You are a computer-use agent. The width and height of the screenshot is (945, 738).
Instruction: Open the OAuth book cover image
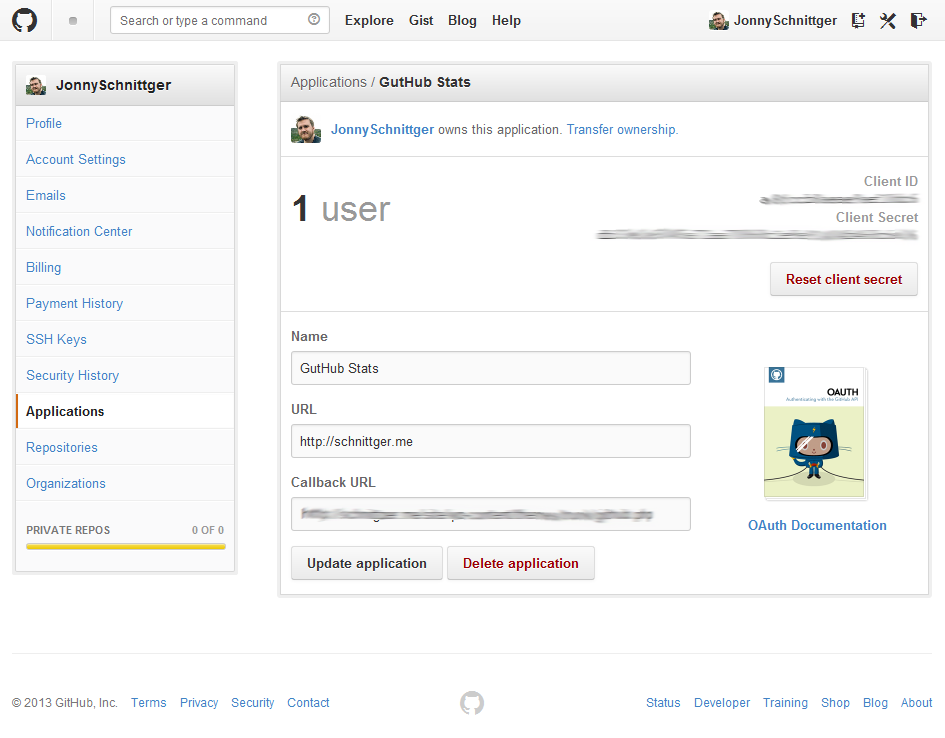pos(815,434)
